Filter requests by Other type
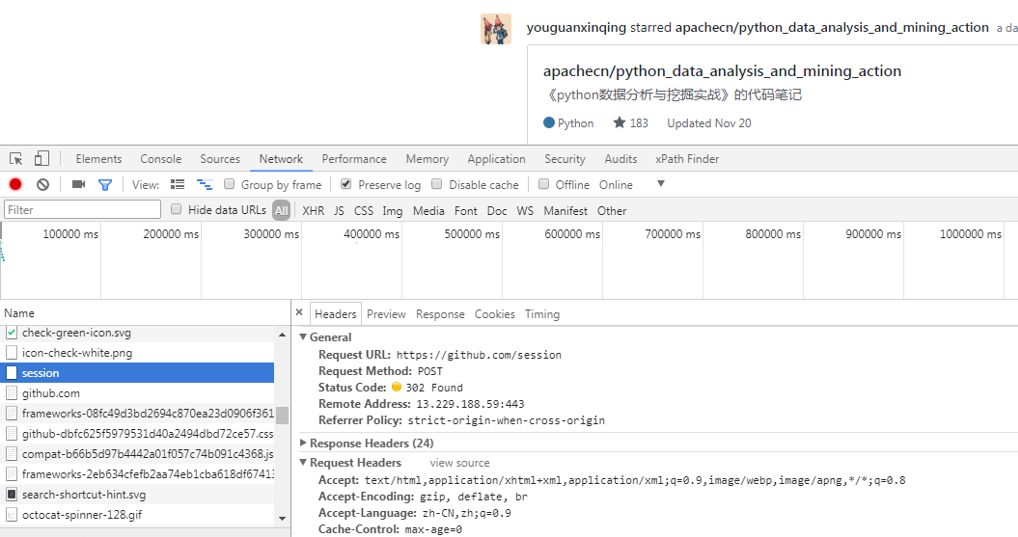The height and width of the screenshot is (537, 1018). click(612, 211)
